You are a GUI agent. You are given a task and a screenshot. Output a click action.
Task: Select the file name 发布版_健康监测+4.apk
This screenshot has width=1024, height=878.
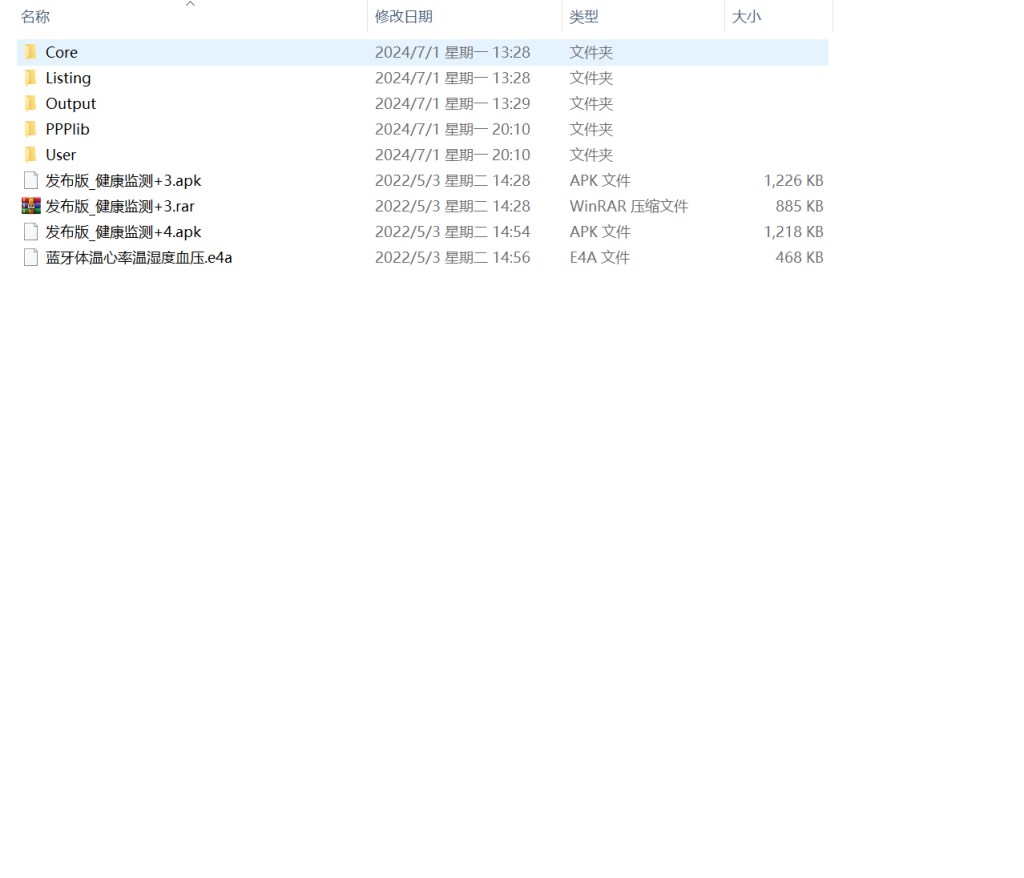tap(123, 232)
